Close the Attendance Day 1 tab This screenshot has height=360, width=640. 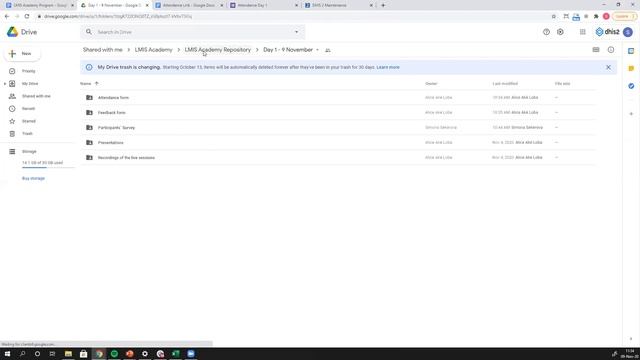pos(297,5)
